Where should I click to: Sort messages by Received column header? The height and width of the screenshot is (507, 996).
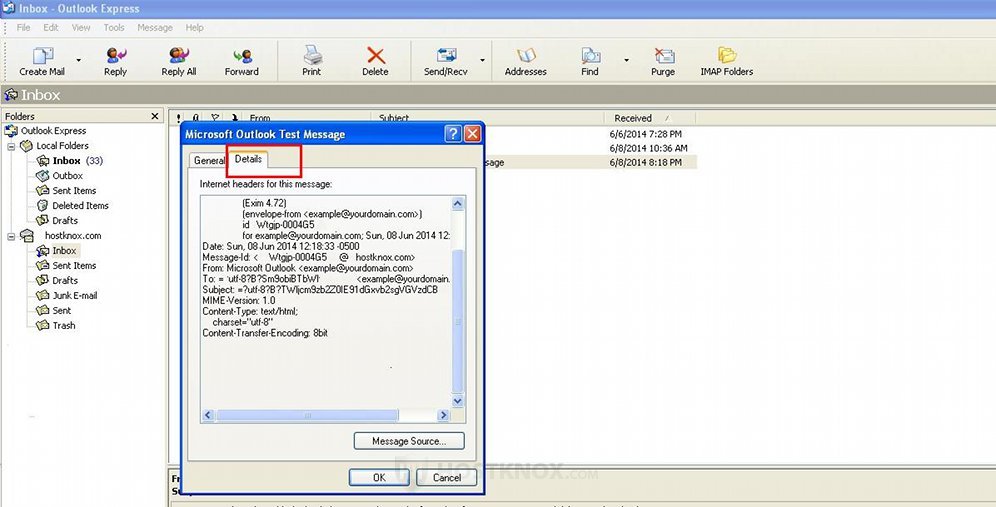[x=649, y=118]
